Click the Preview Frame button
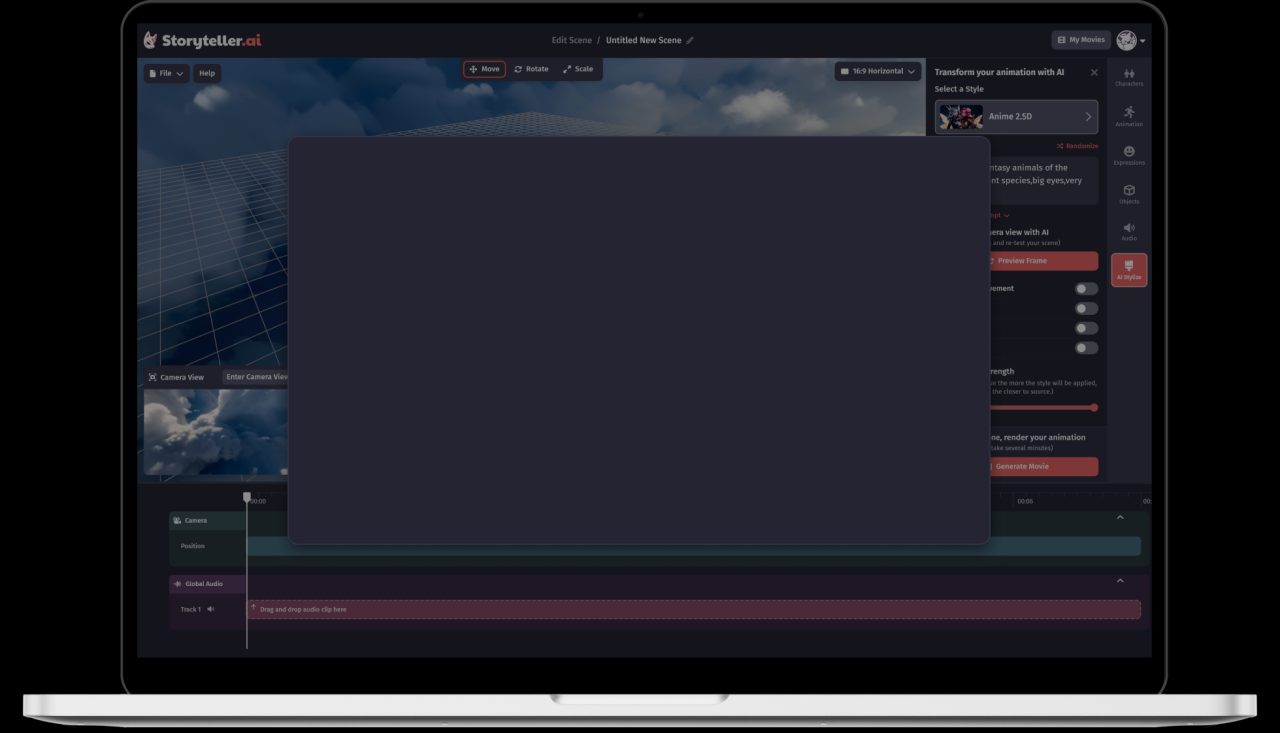 (x=1043, y=261)
